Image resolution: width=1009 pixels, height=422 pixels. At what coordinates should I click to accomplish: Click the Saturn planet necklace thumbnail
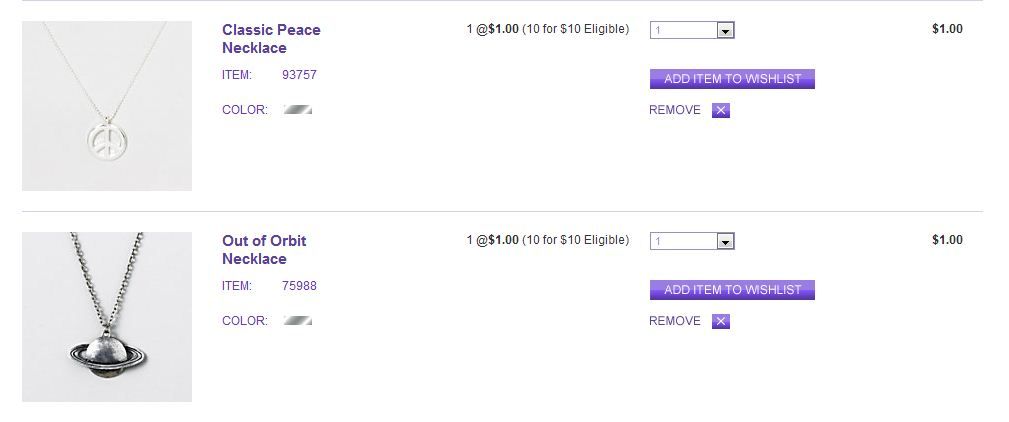107,317
